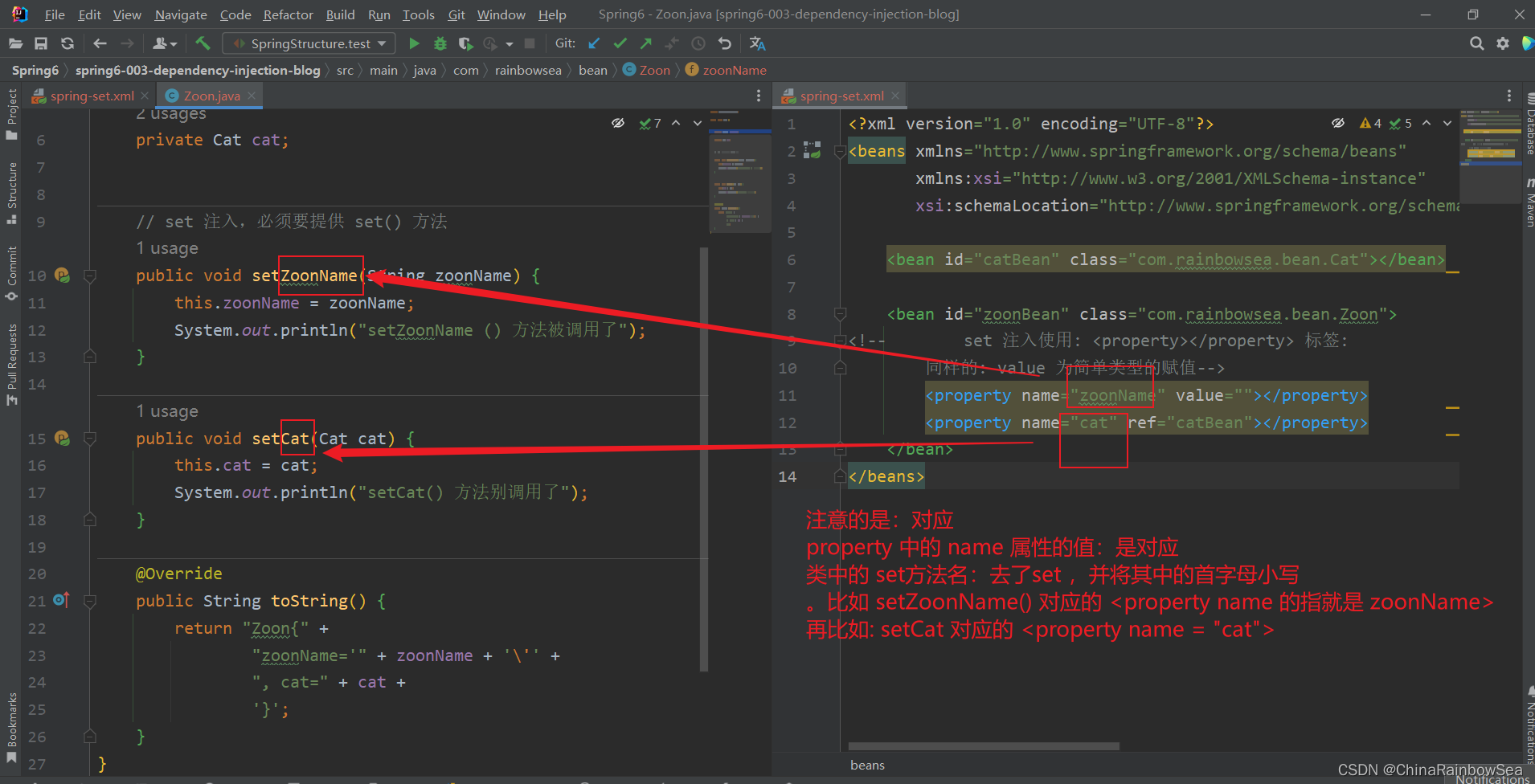Push commits with the green Git up-arrow
The height and width of the screenshot is (784, 1535).
pyautogui.click(x=646, y=43)
